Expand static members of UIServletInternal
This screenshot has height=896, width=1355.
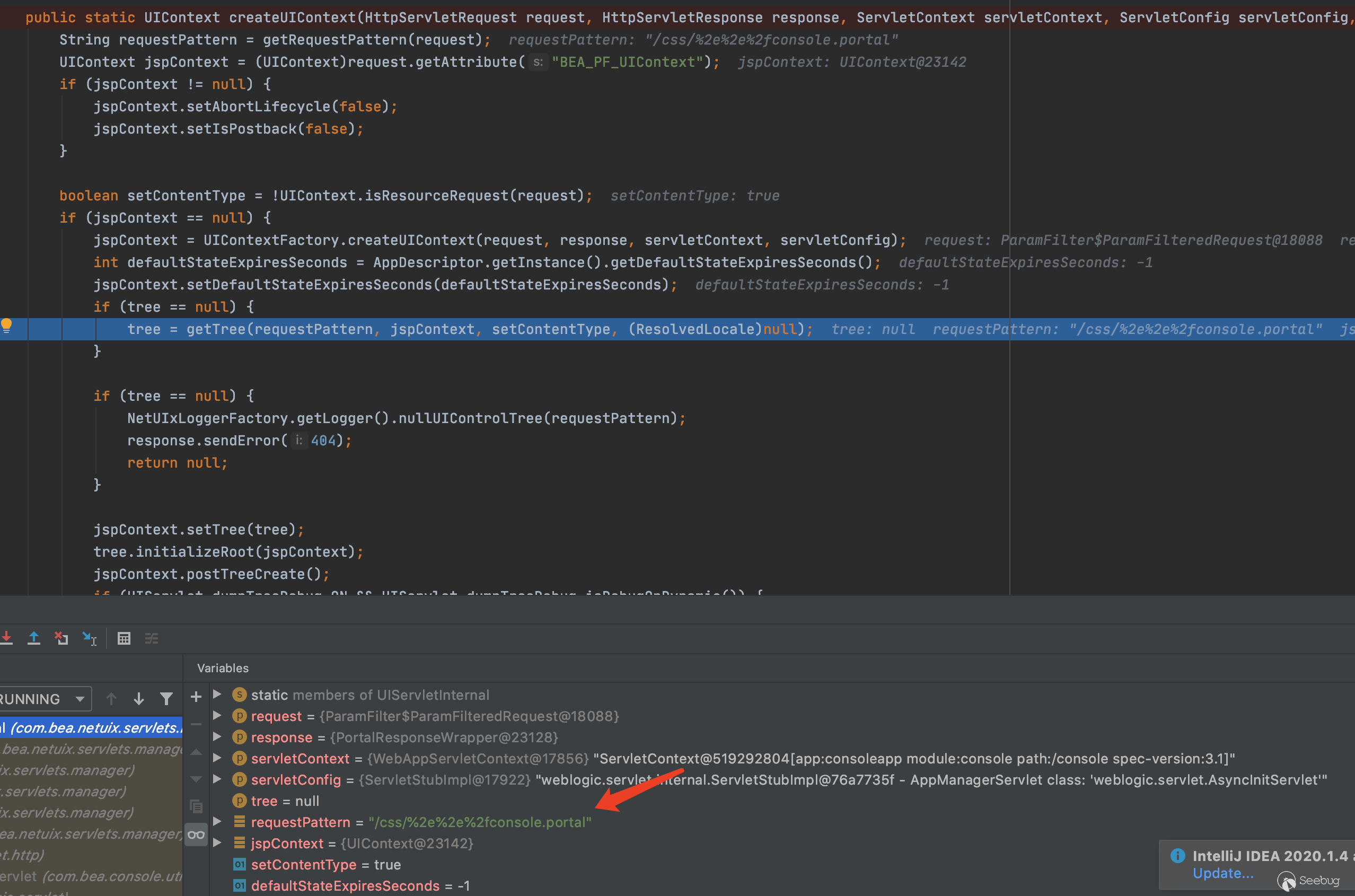click(217, 695)
